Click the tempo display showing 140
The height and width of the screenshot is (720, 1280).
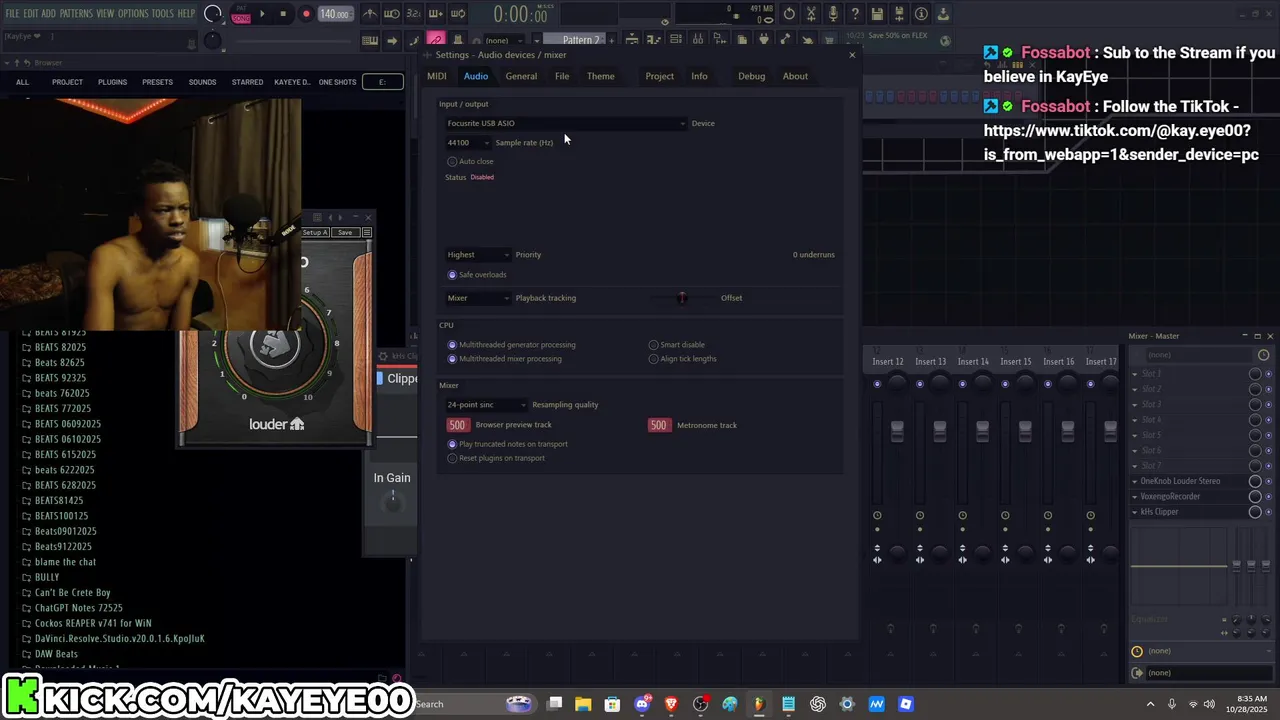pyautogui.click(x=335, y=14)
